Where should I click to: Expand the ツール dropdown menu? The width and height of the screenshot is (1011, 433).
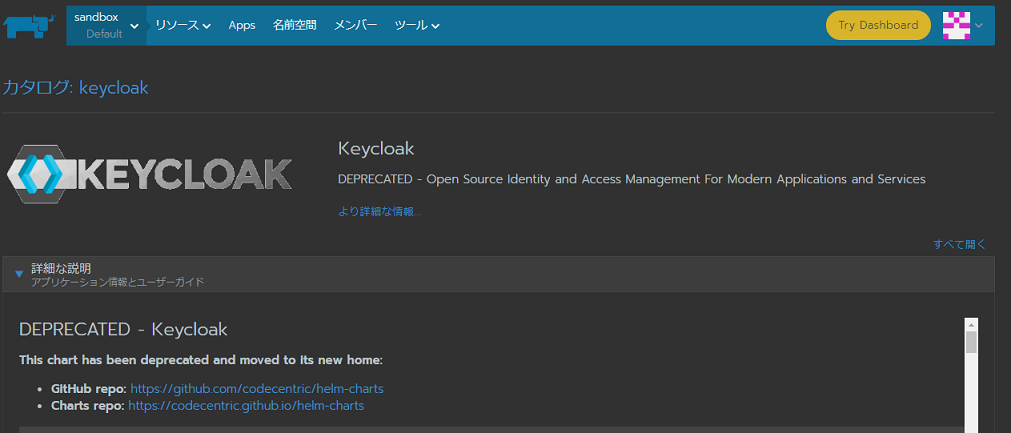click(x=416, y=26)
